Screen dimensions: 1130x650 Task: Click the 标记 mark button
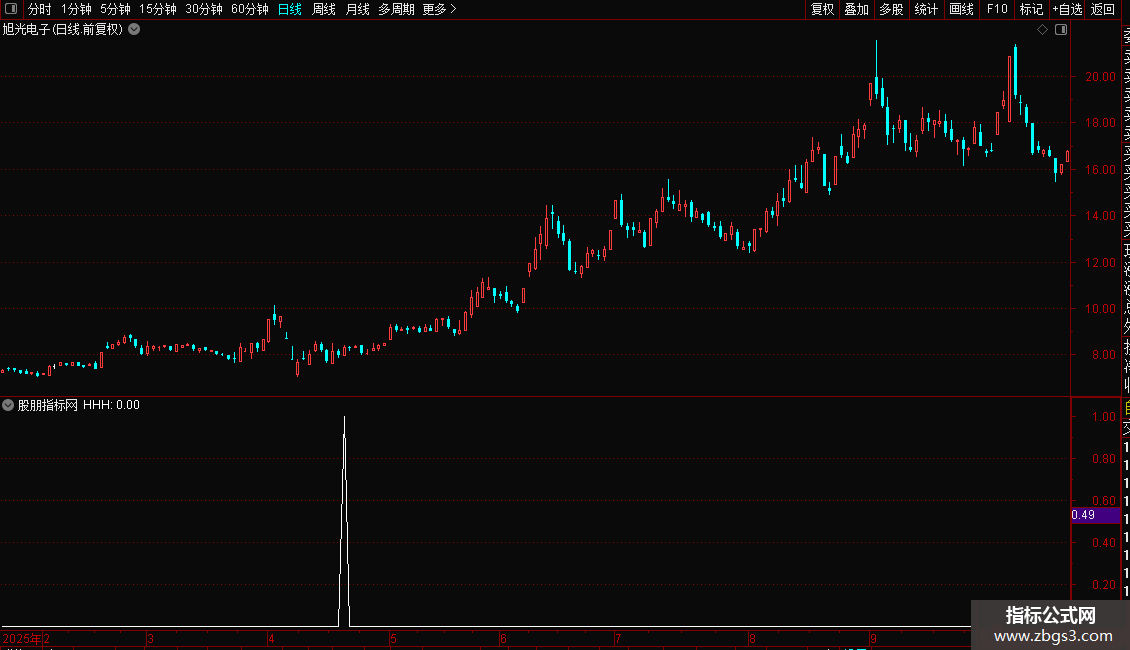coord(1031,9)
